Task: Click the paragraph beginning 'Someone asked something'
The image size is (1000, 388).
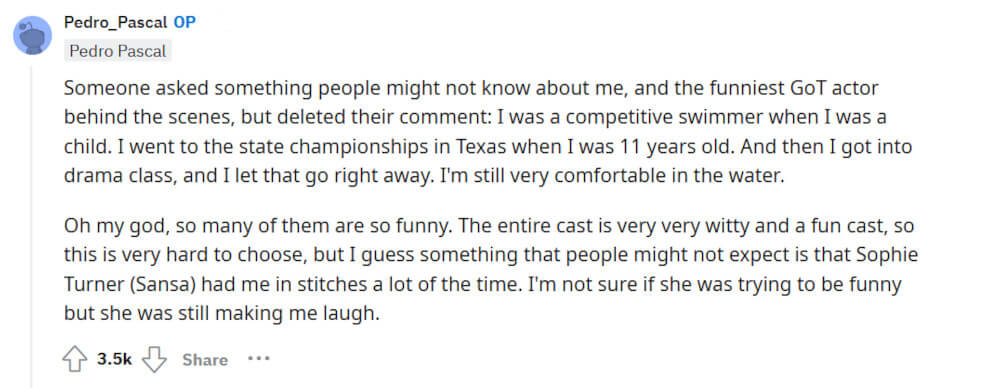Action: [x=487, y=132]
